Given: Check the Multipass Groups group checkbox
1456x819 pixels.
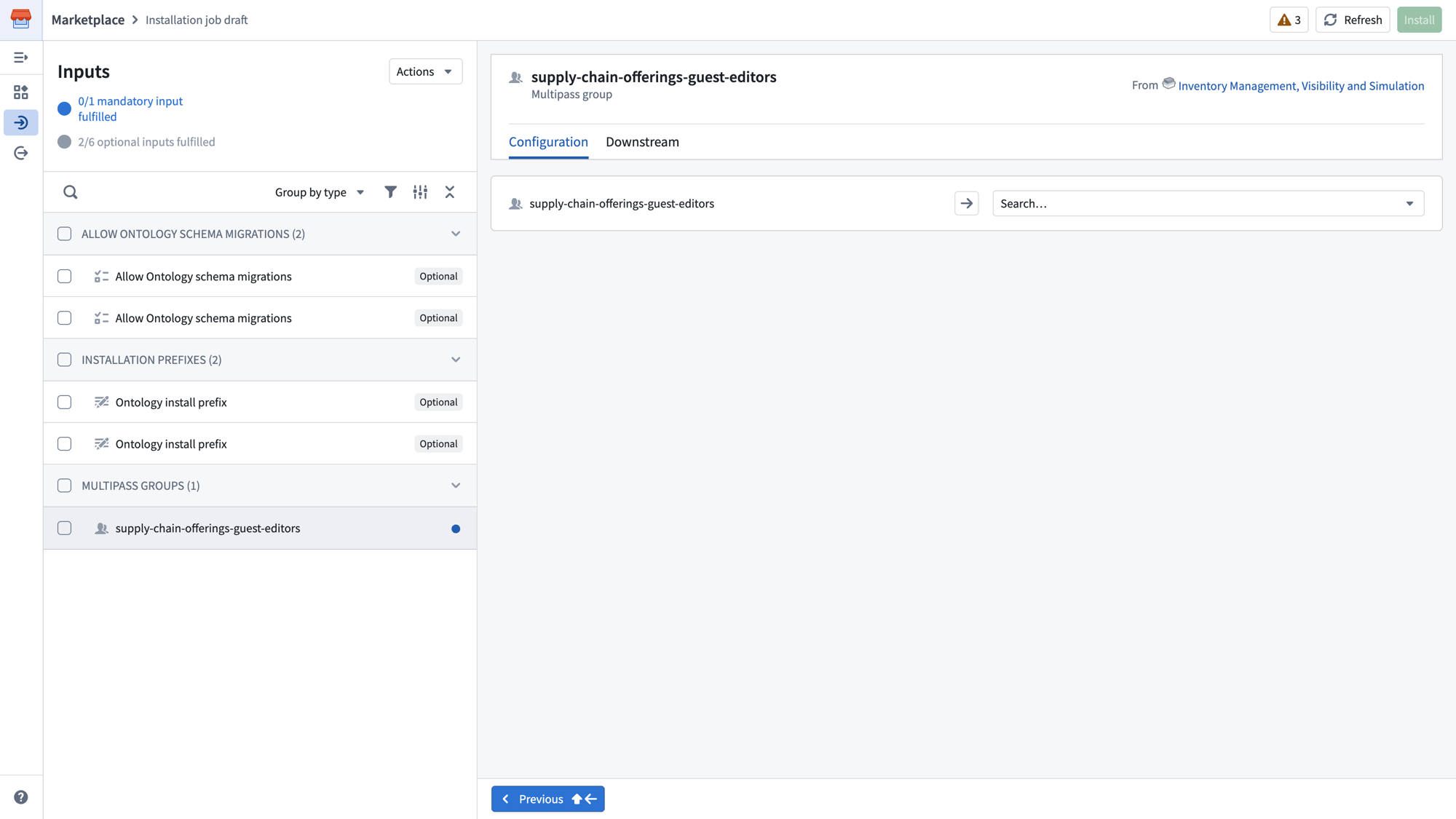Looking at the screenshot, I should point(65,486).
